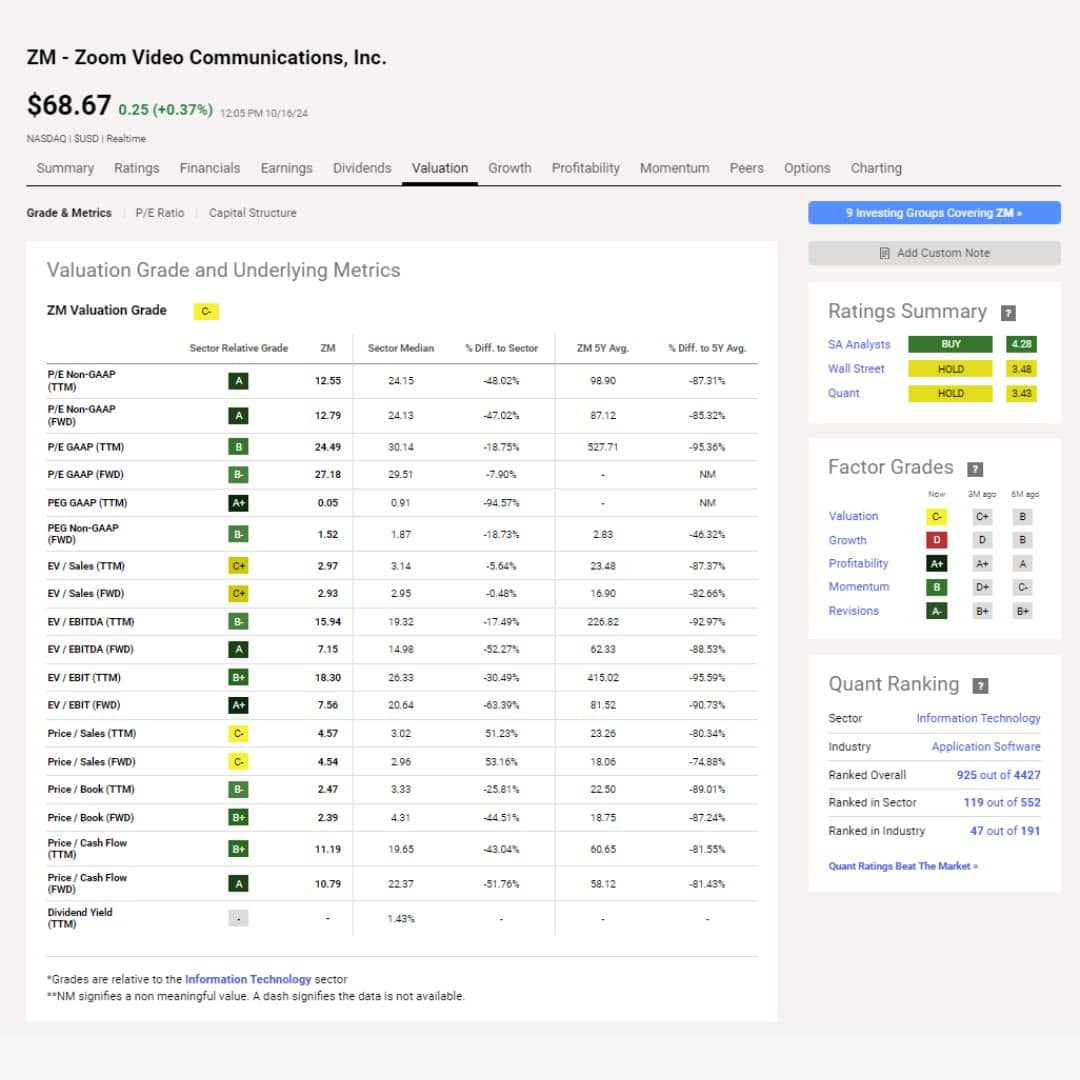Click the A+ grade badge for EV / EBIT (FWD)
The image size is (1080, 1080).
[x=238, y=705]
